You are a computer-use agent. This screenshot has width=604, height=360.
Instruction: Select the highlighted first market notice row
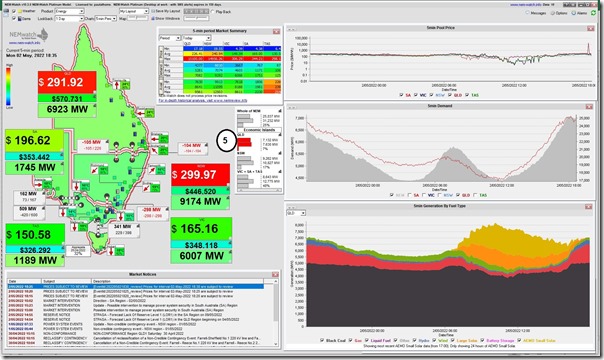[x=136, y=287]
